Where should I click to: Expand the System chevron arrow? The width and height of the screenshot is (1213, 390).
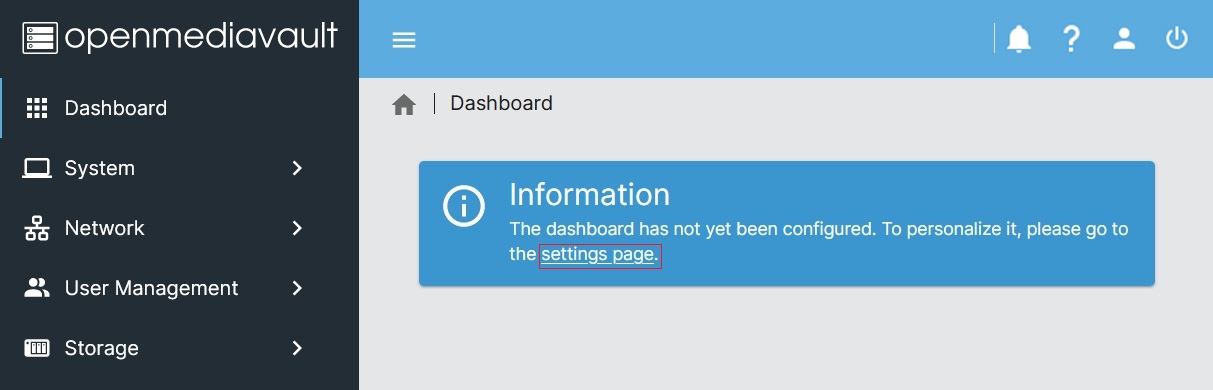click(297, 168)
